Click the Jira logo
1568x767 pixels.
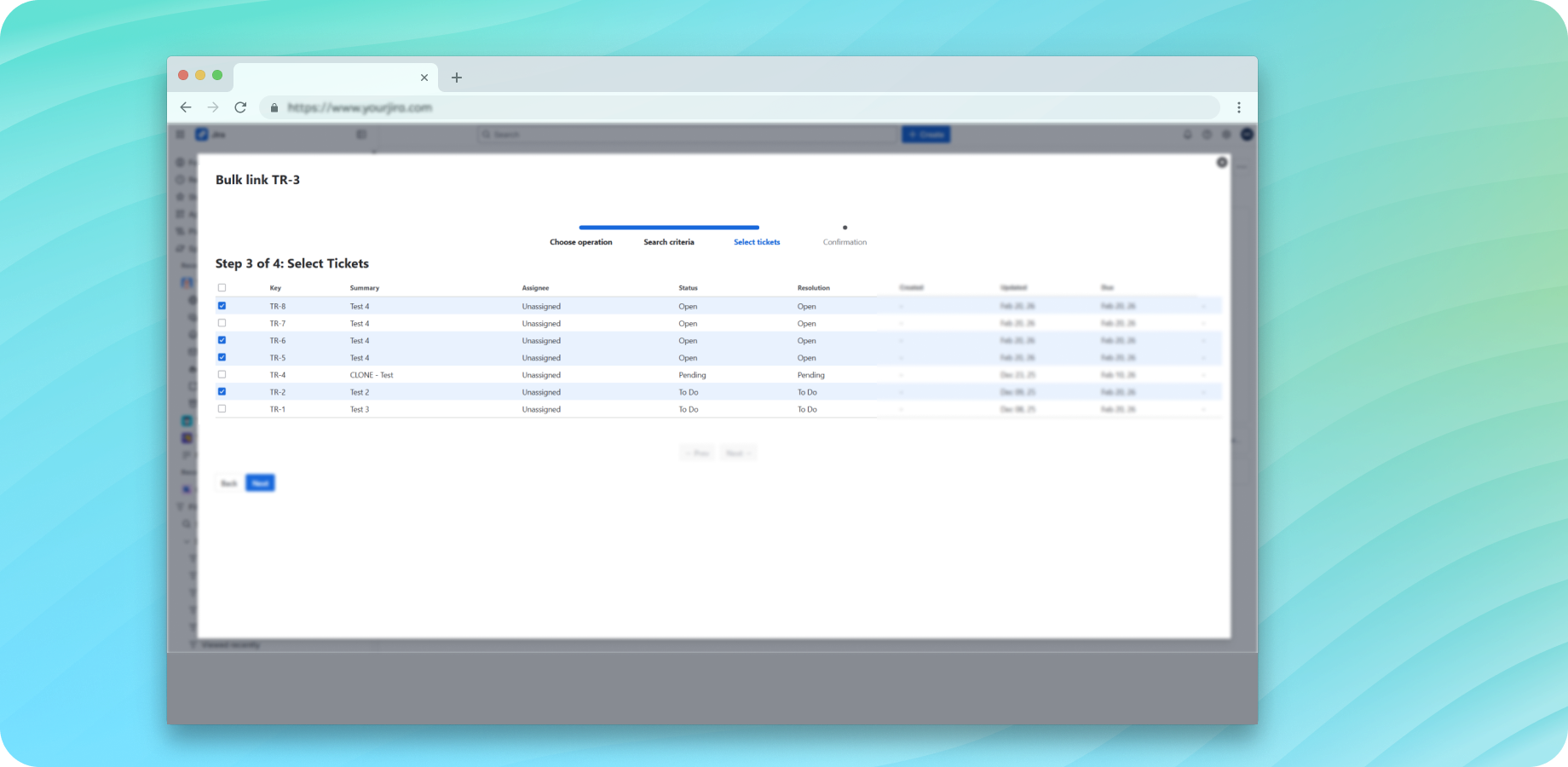pos(210,135)
